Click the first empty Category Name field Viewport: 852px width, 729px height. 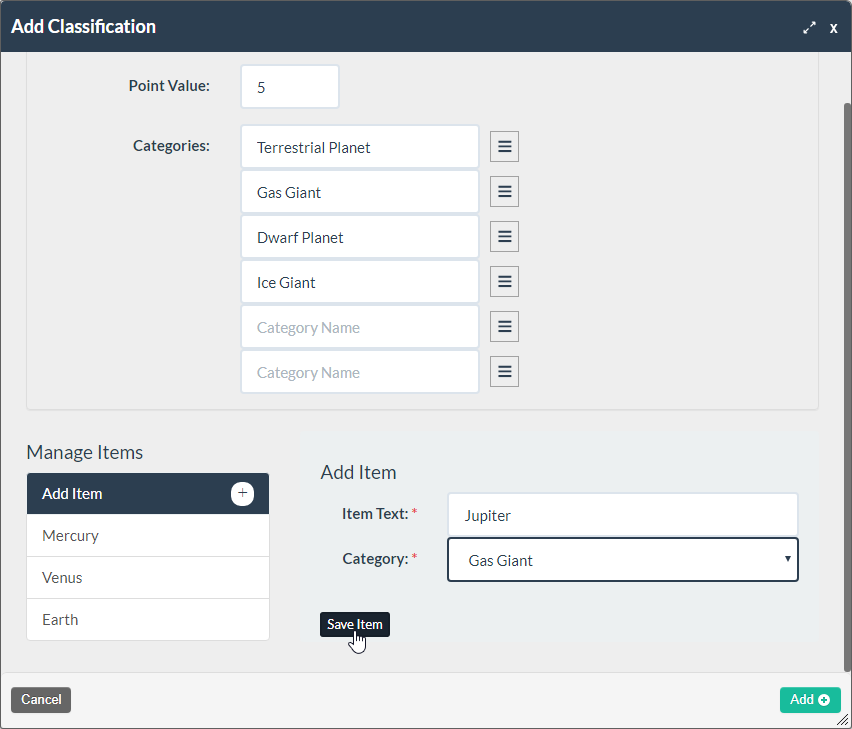tap(360, 327)
